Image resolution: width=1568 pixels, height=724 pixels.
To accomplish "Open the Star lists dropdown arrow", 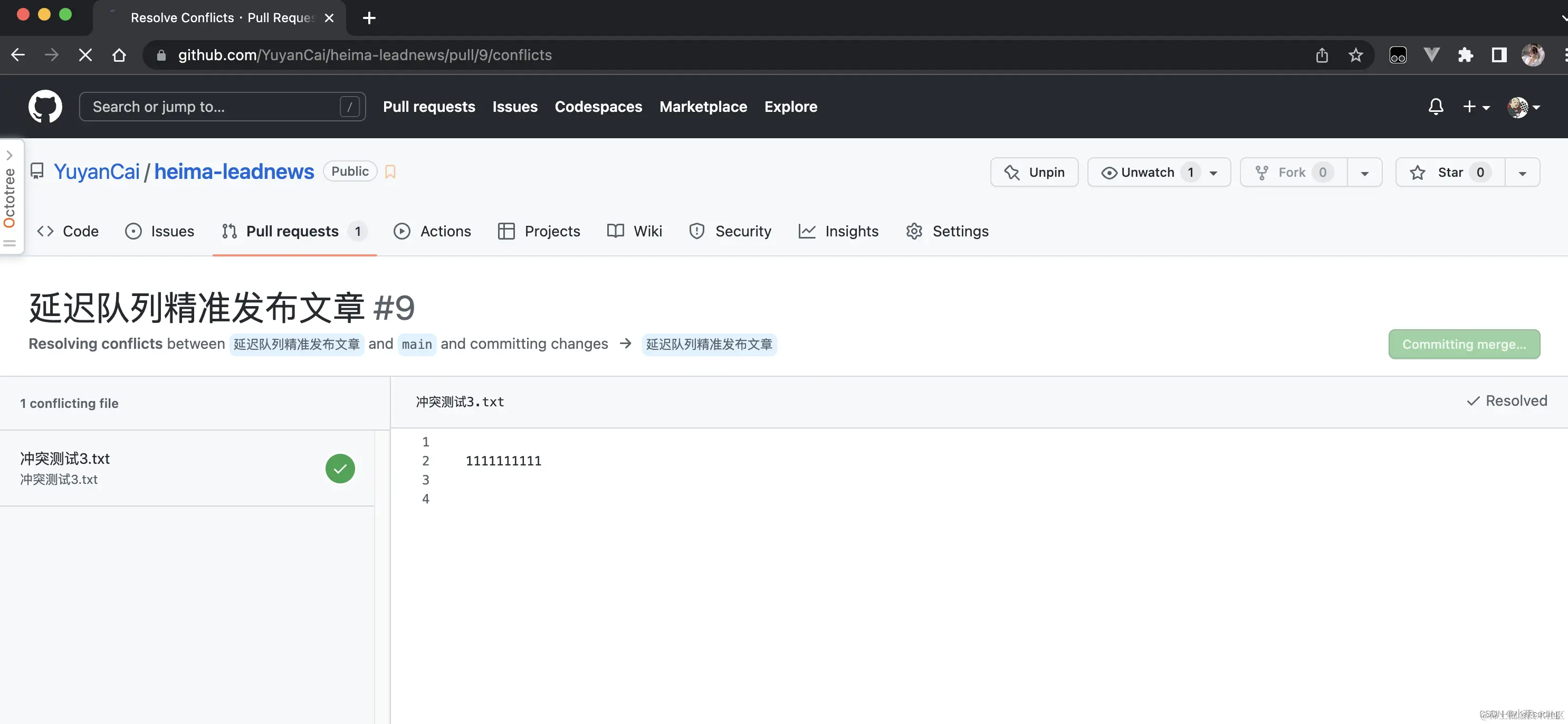I will pyautogui.click(x=1522, y=173).
